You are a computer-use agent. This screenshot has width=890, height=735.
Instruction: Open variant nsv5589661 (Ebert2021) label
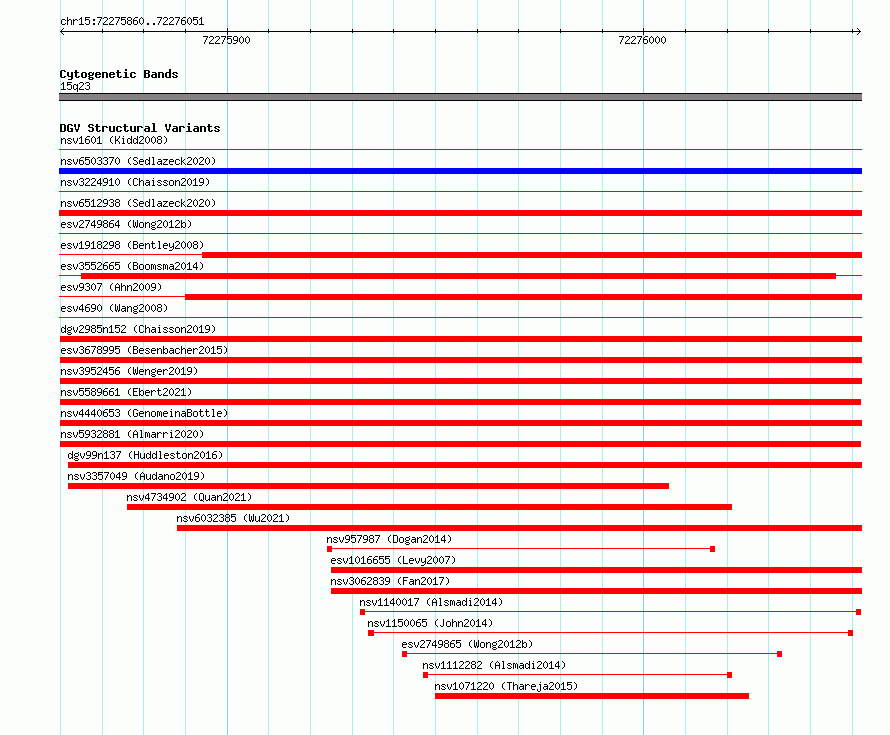126,392
